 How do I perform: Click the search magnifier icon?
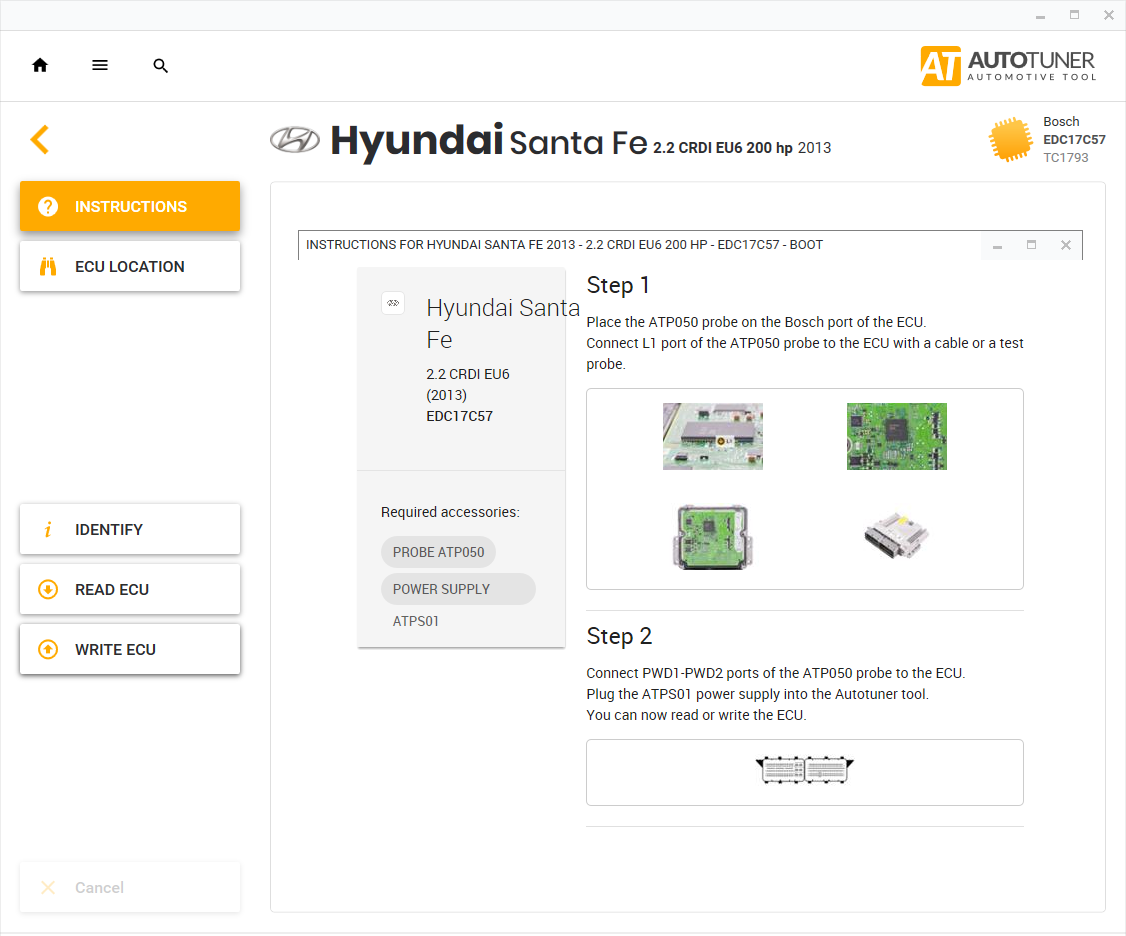(x=160, y=66)
